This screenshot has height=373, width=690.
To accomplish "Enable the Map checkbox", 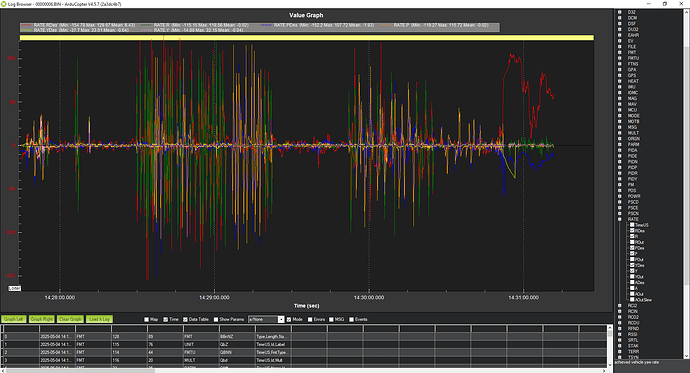I will [x=147, y=319].
